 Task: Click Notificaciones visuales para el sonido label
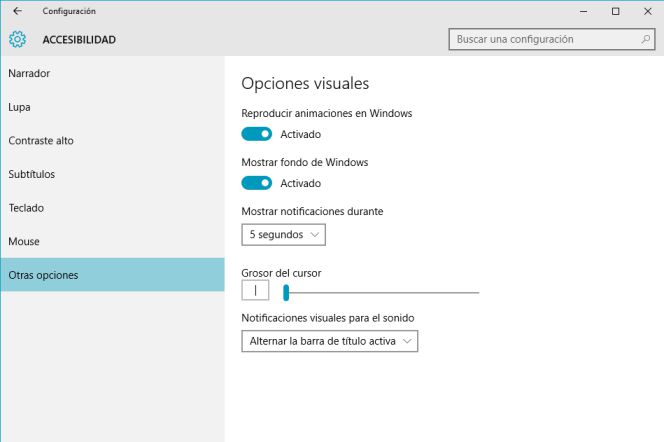pos(328,318)
